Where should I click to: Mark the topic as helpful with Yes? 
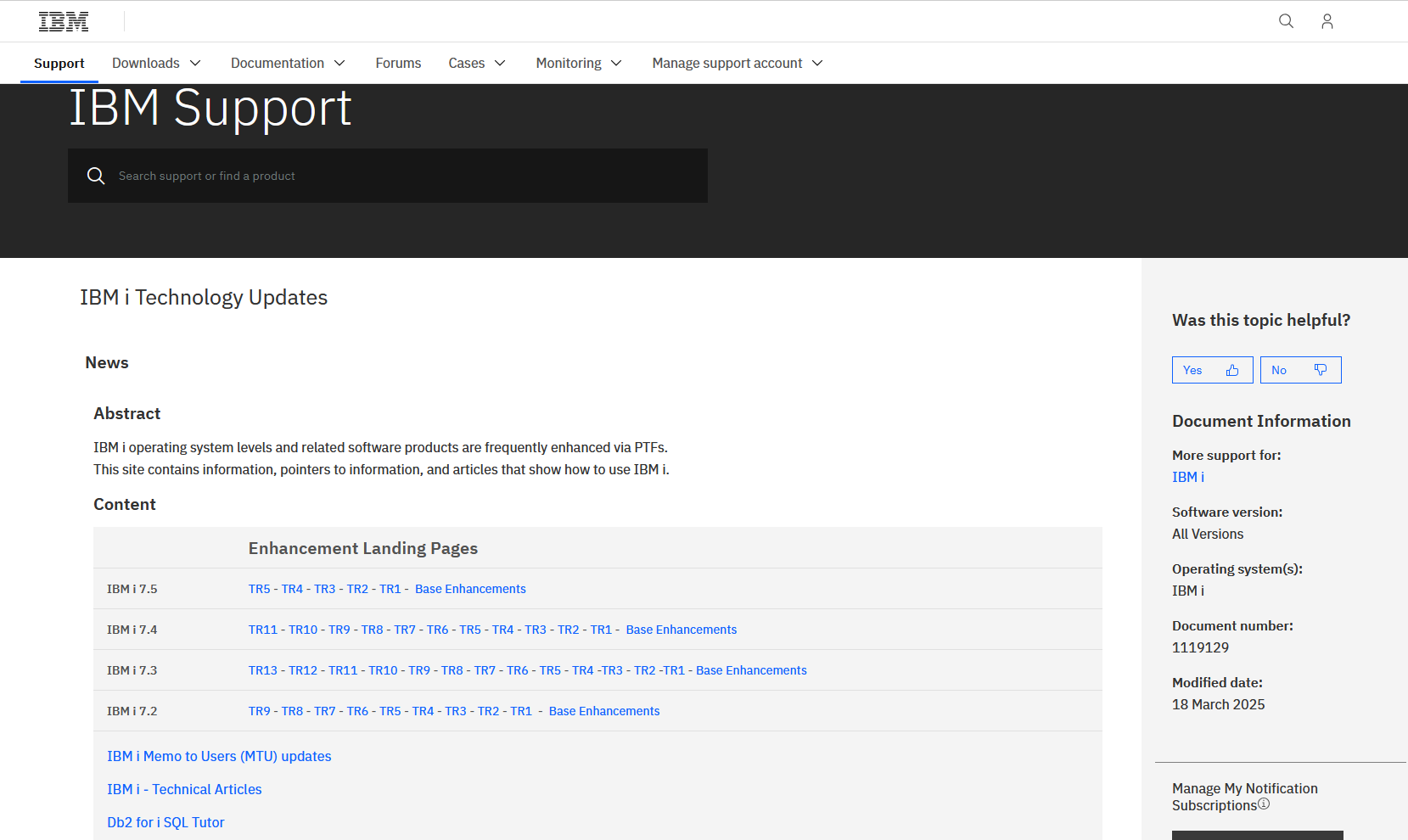click(1213, 370)
